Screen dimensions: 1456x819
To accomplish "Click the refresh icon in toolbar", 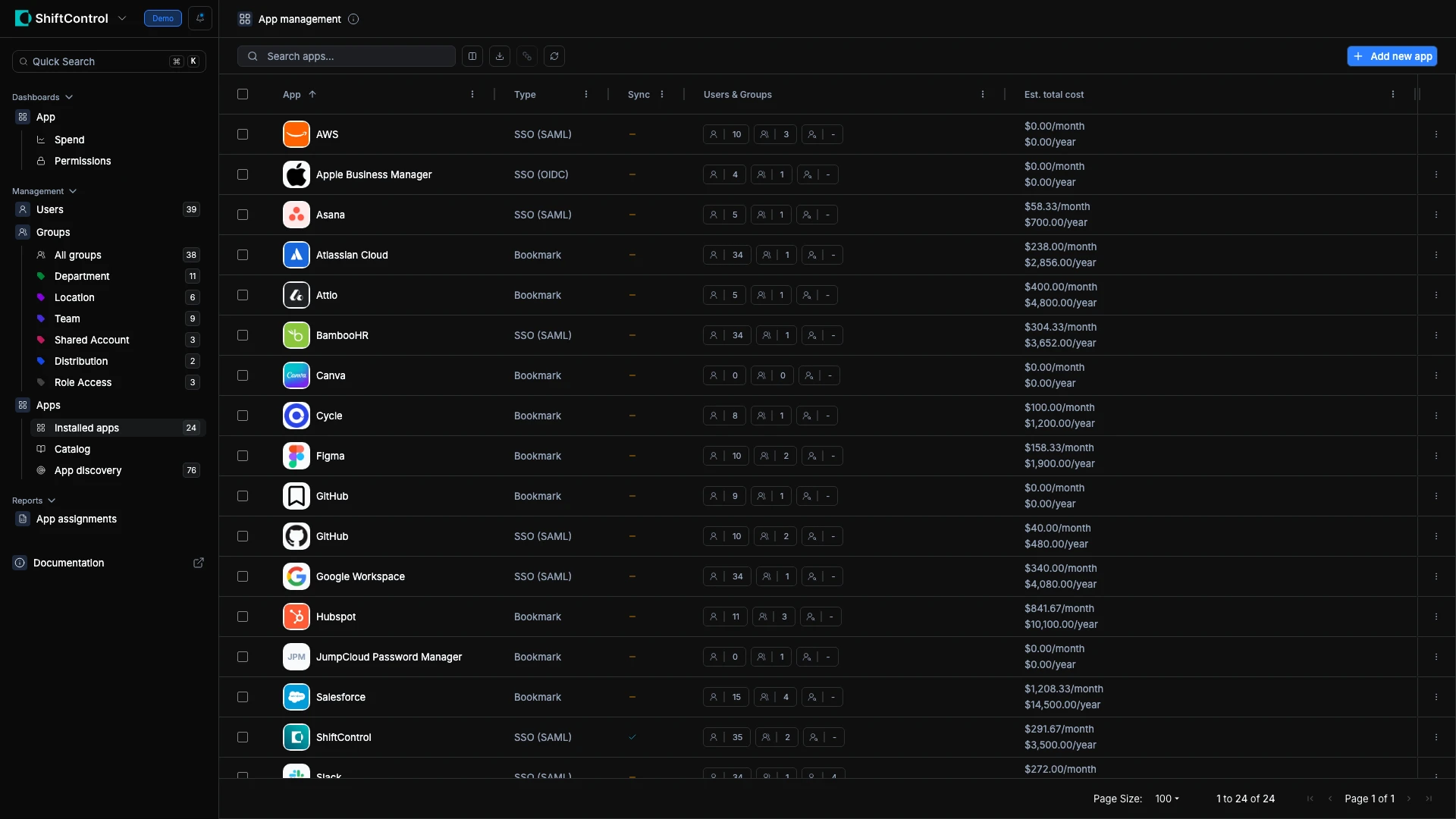I will [554, 56].
